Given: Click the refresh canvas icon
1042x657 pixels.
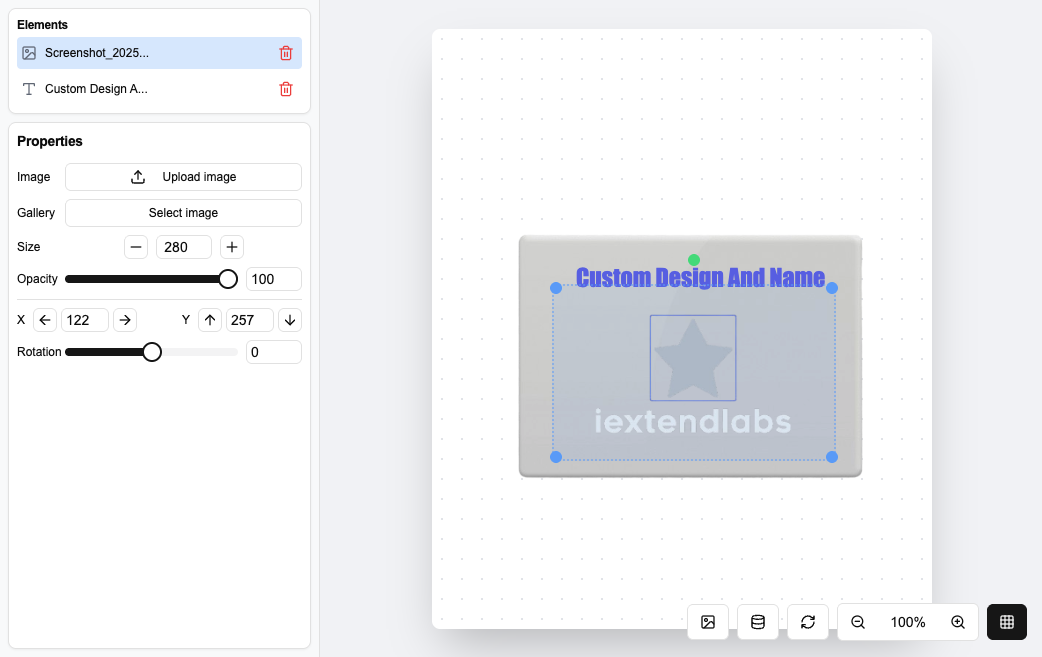Looking at the screenshot, I should [808, 622].
